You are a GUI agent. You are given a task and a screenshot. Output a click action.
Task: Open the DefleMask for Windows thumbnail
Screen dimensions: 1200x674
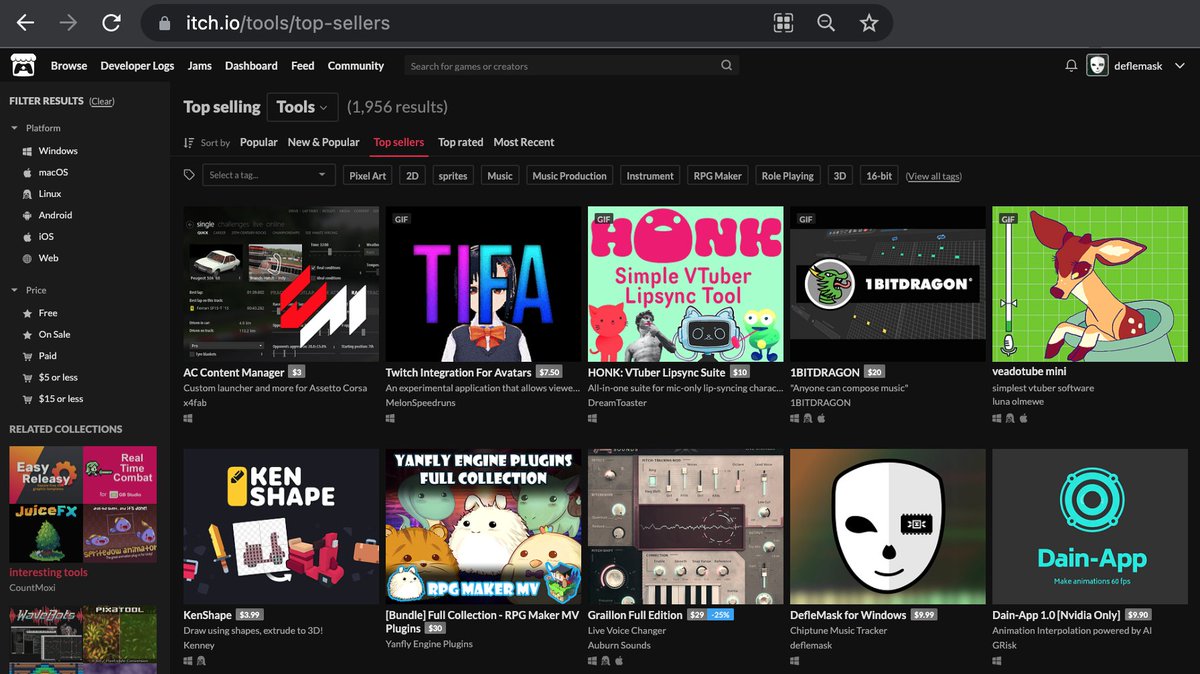887,527
